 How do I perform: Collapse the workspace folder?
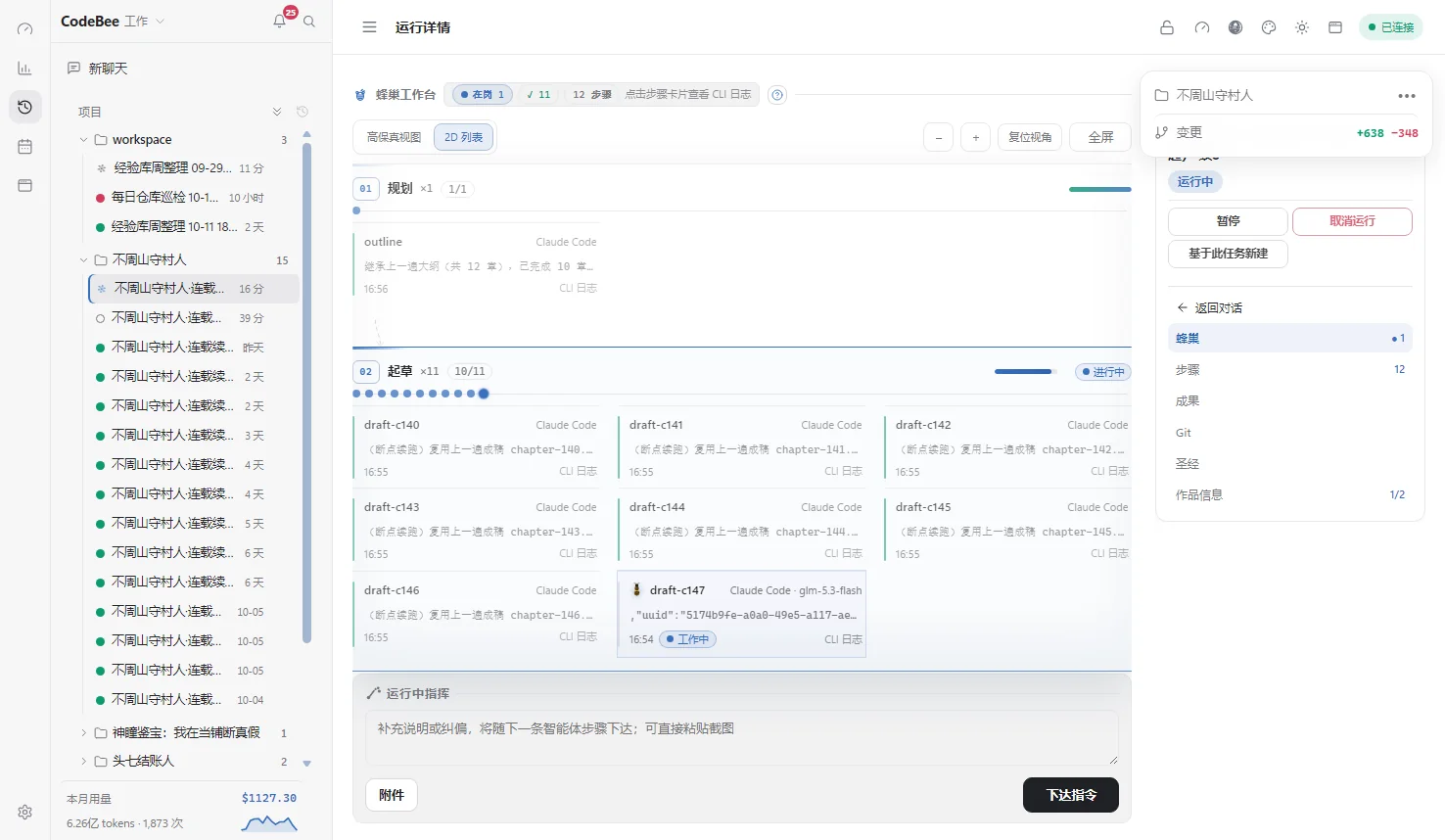83,140
